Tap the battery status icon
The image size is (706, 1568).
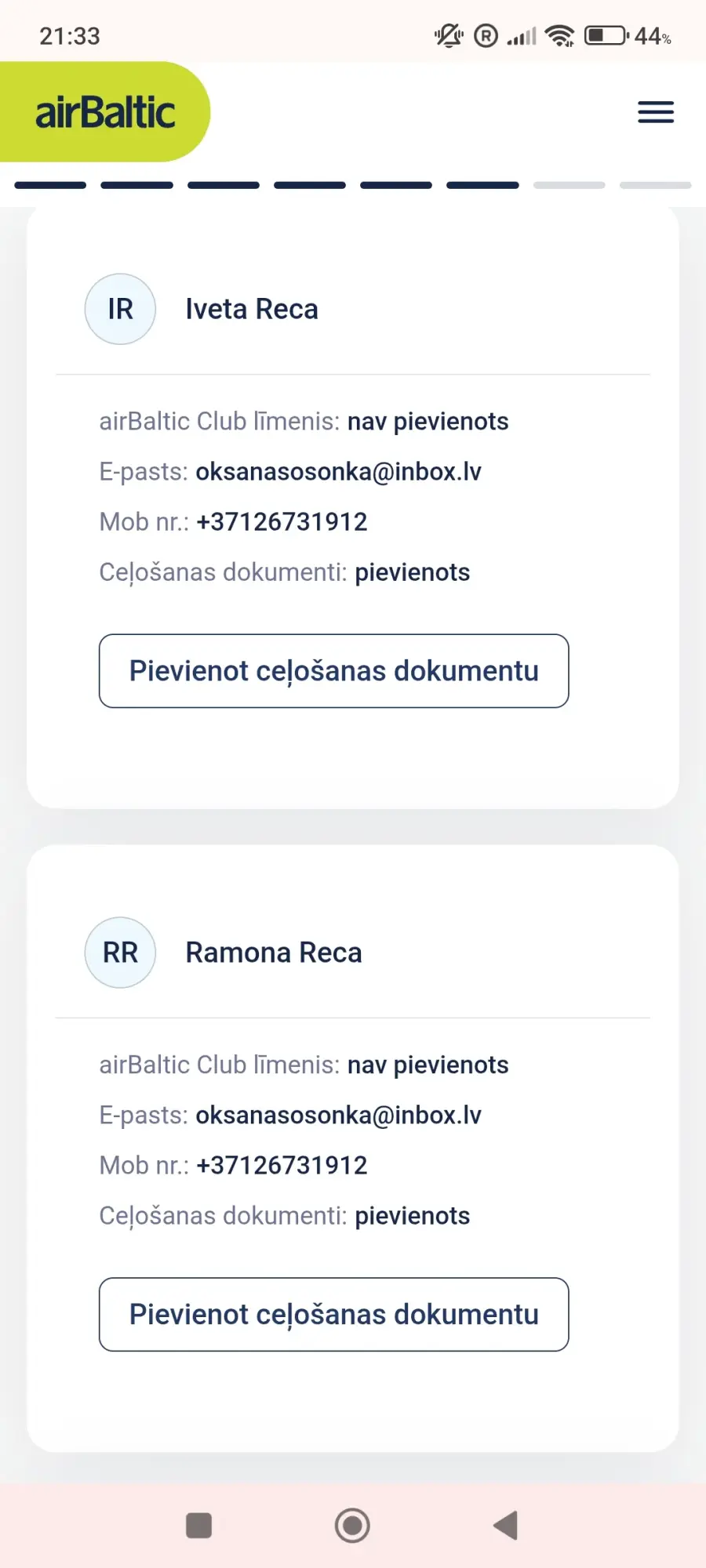click(606, 35)
